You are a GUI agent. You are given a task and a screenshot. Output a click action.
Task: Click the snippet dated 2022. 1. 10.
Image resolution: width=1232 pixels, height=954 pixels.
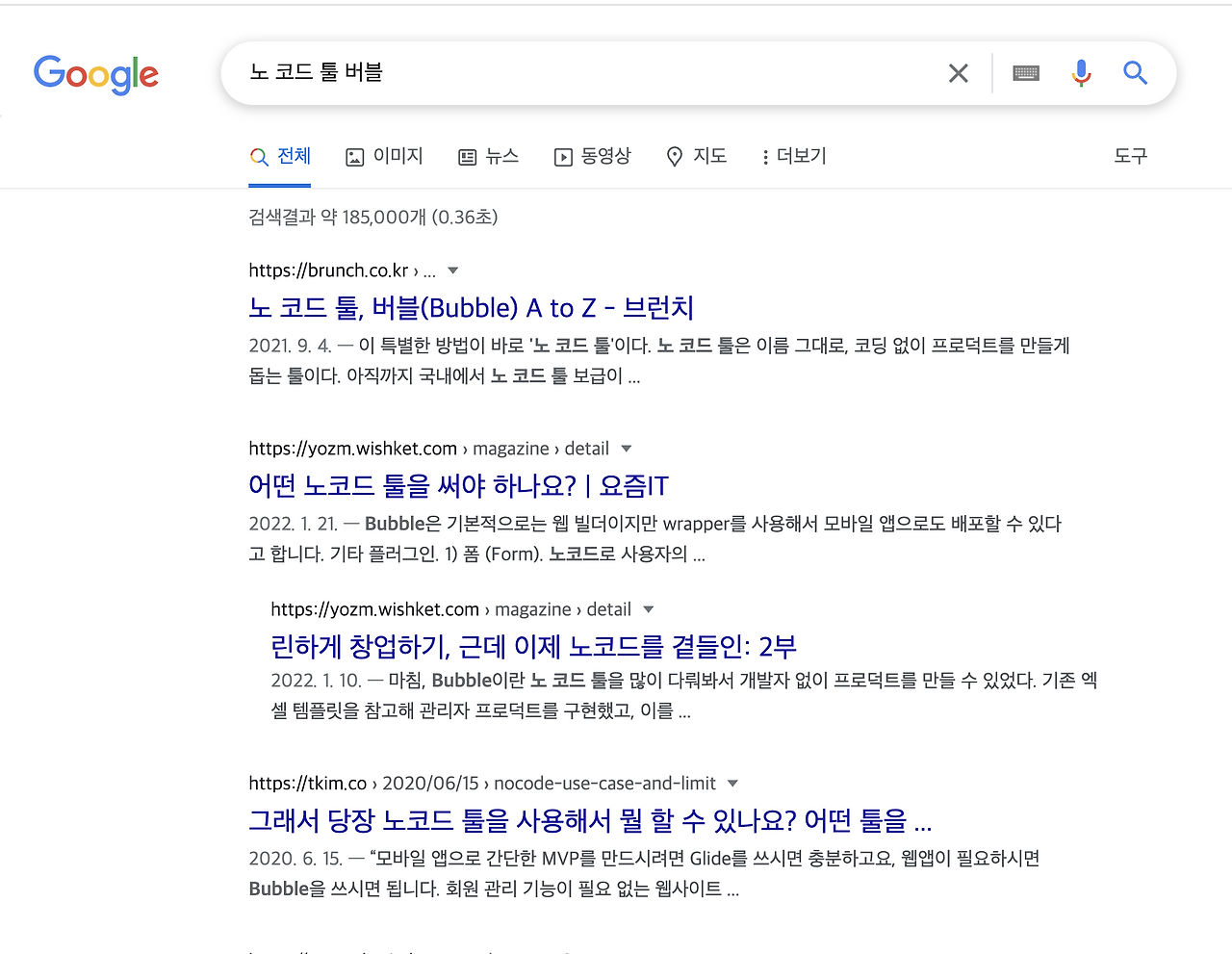tap(684, 696)
